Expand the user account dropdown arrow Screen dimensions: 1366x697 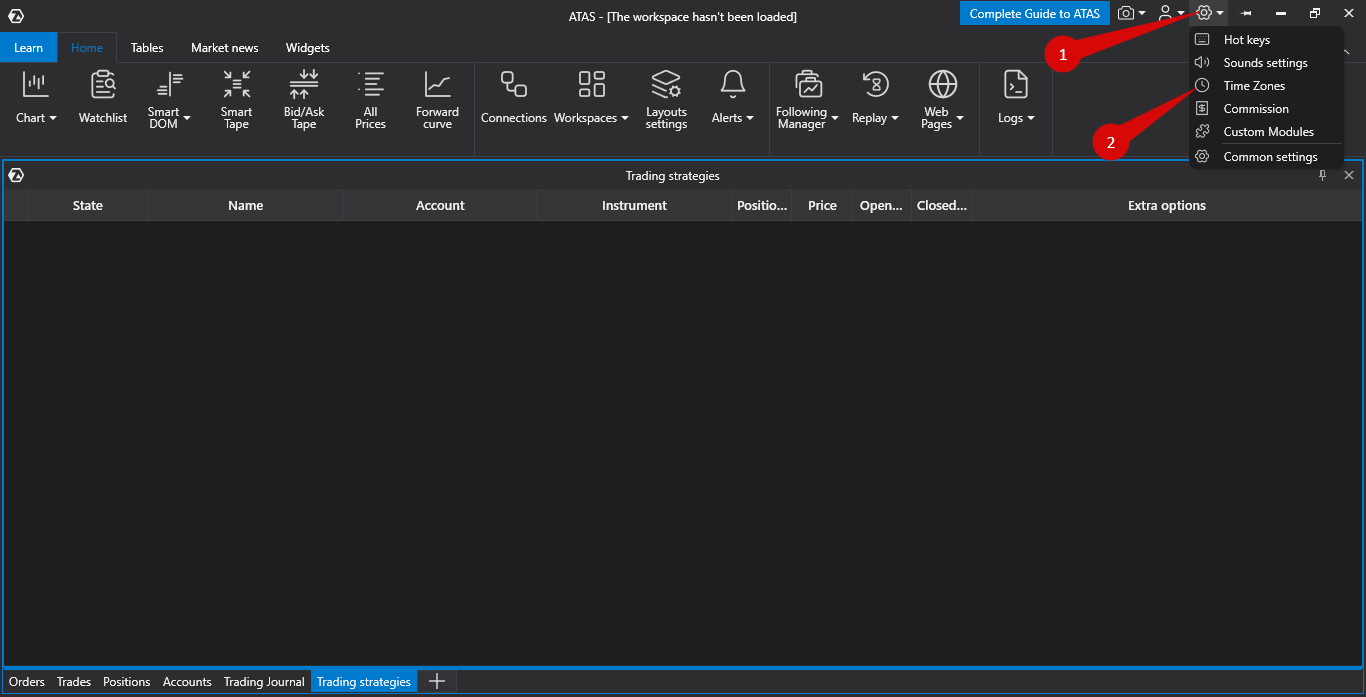(x=1181, y=14)
